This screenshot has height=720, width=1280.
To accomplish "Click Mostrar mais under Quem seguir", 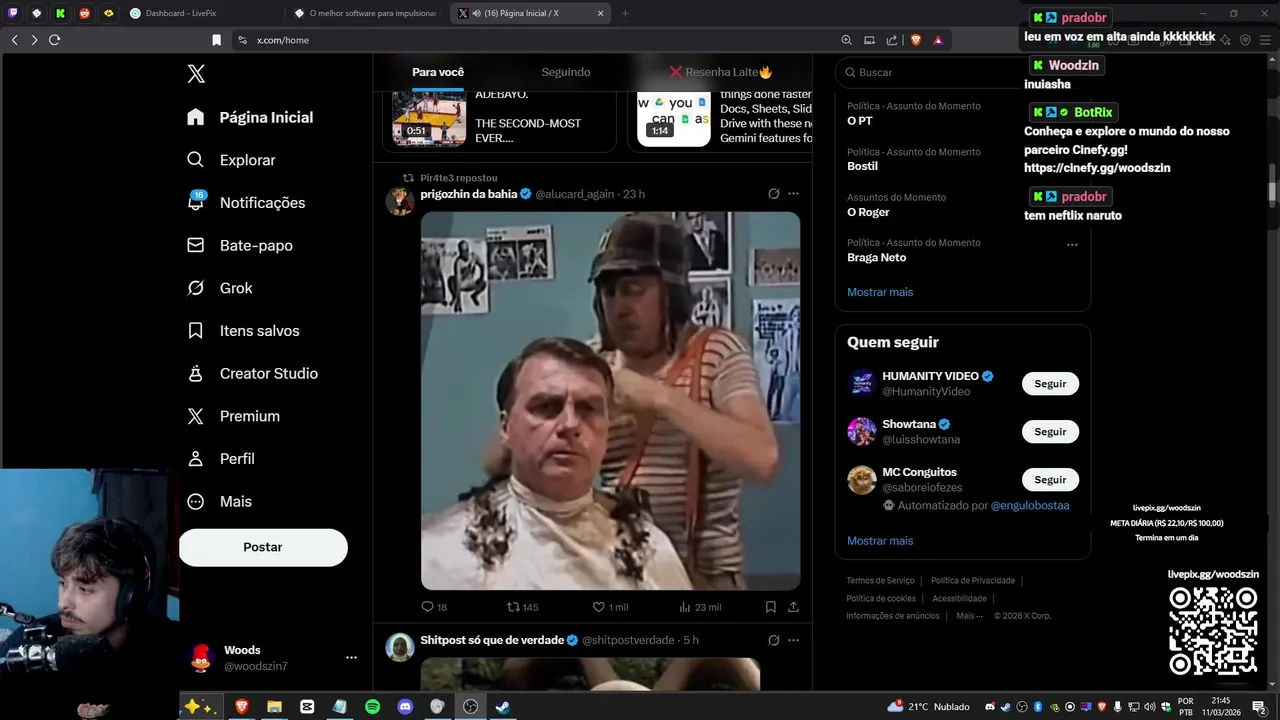I will point(880,541).
